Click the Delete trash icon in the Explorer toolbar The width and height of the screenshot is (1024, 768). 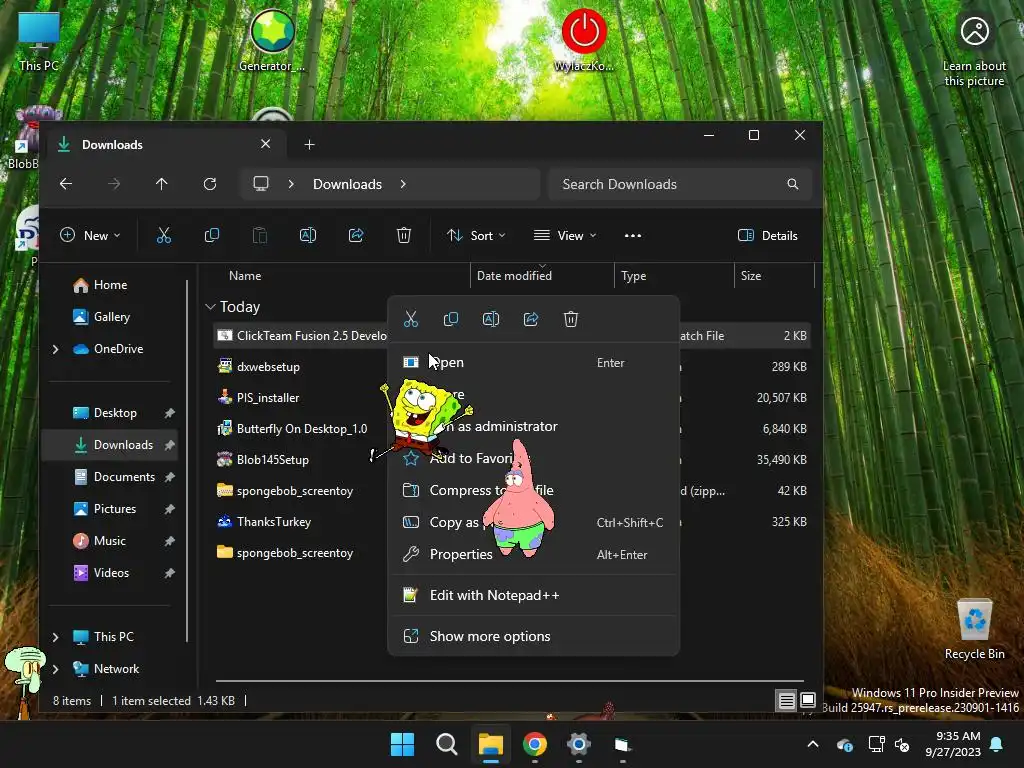coord(404,236)
